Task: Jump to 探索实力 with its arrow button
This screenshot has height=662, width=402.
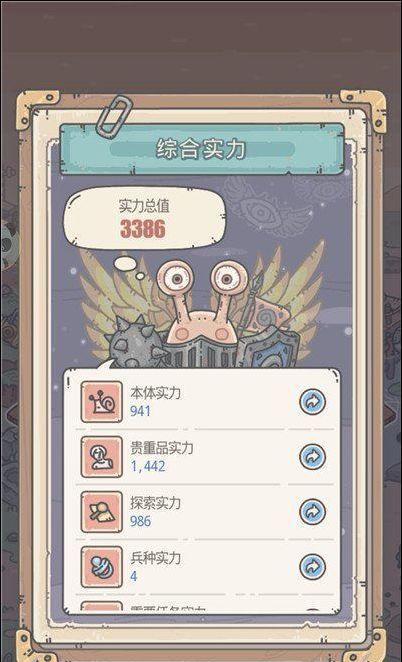Action: click(312, 512)
